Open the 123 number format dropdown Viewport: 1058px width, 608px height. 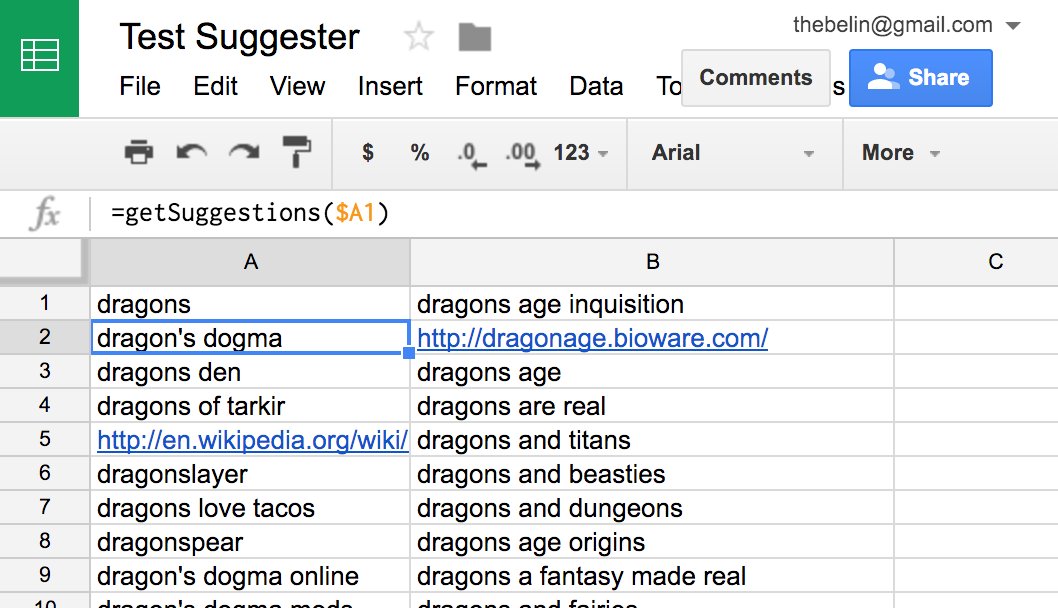580,153
